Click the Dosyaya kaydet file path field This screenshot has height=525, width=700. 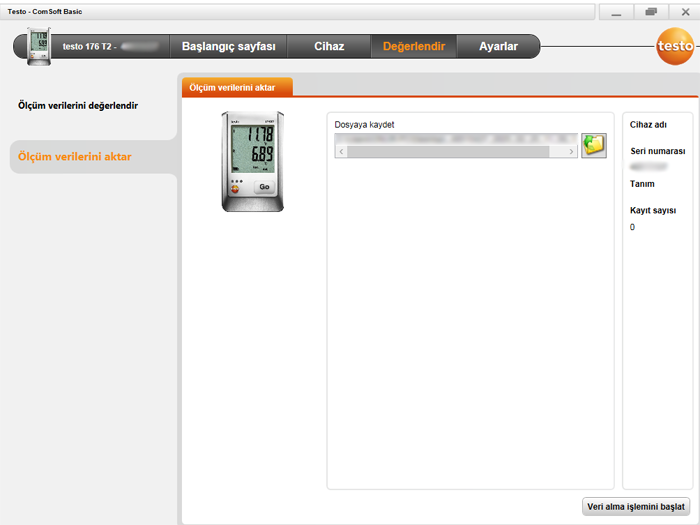(x=456, y=138)
